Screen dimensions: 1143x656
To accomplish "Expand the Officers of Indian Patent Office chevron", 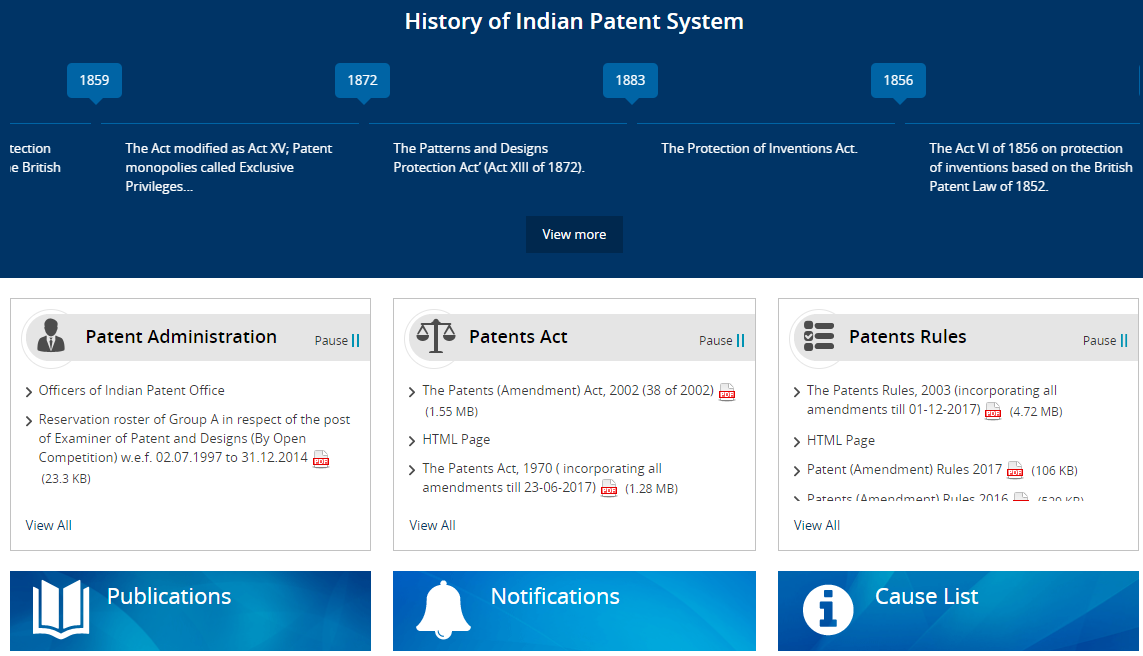I will coord(29,390).
